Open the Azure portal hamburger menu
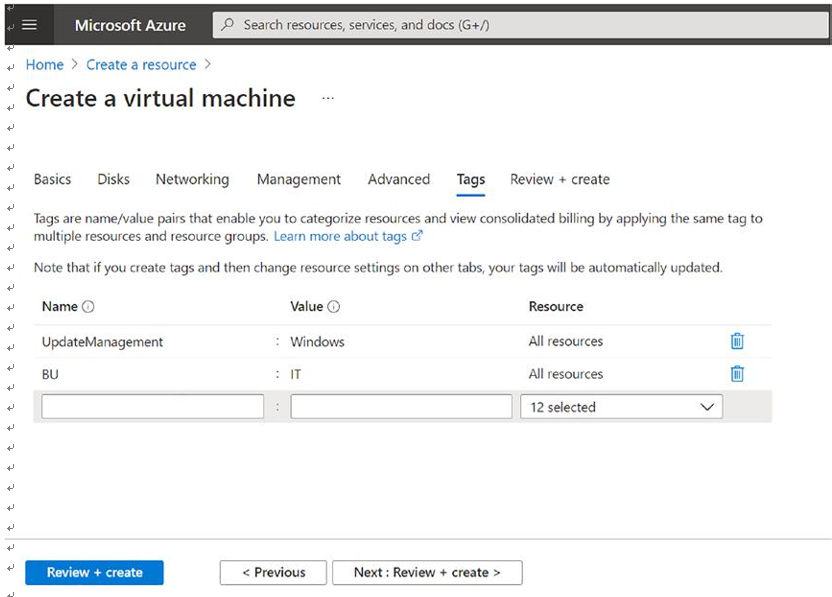 pos(29,25)
